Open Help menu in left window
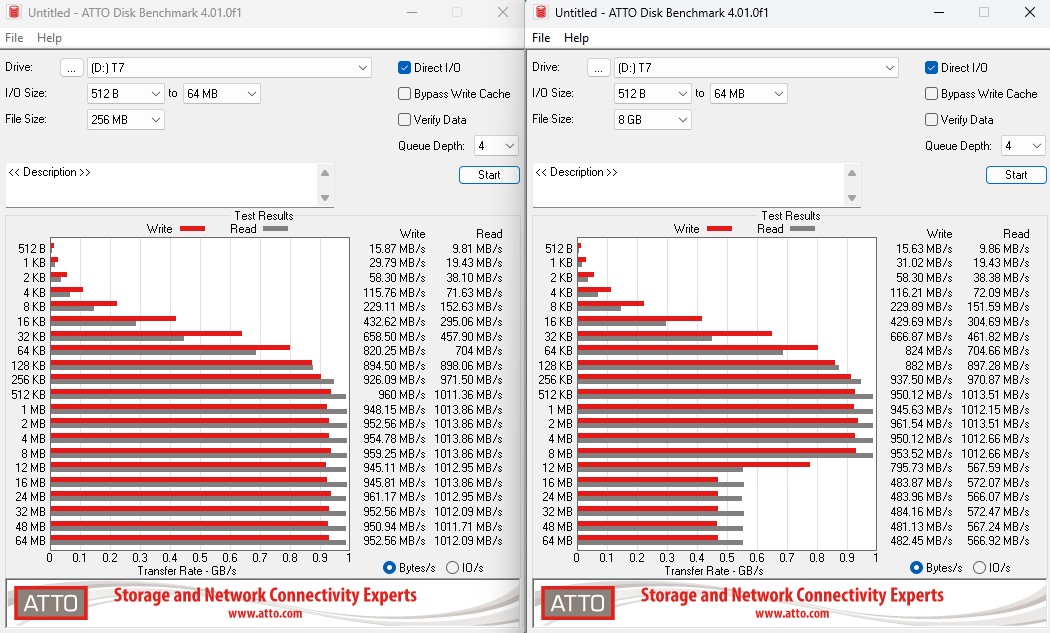 click(x=49, y=38)
